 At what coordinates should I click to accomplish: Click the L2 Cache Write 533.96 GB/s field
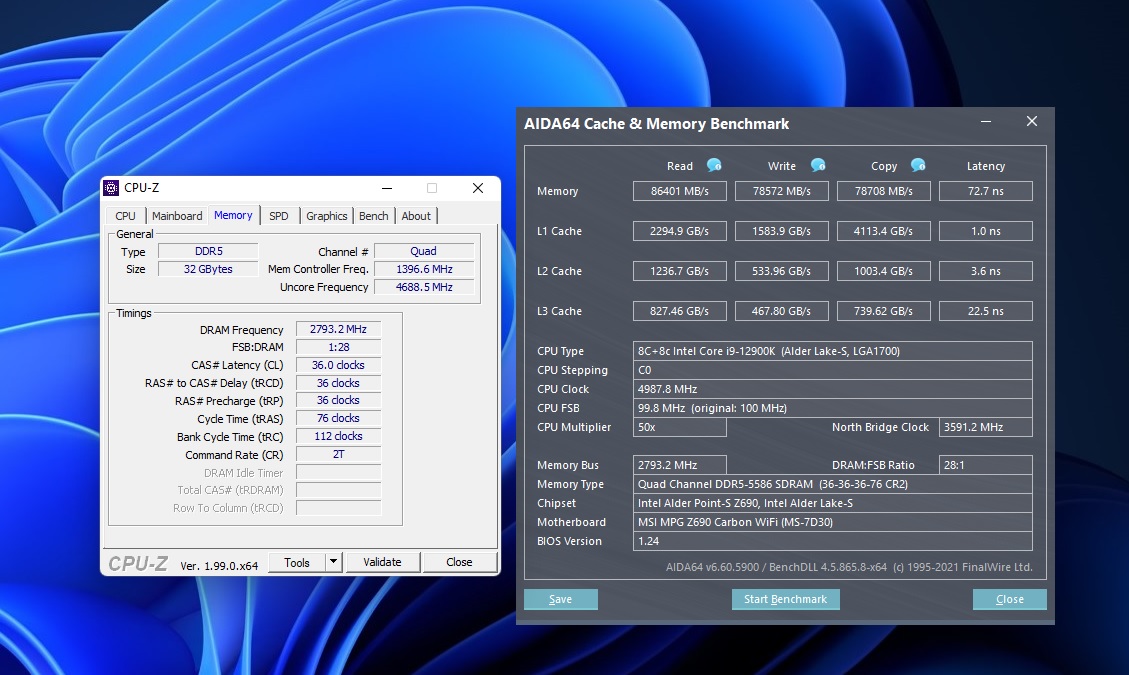click(x=782, y=271)
